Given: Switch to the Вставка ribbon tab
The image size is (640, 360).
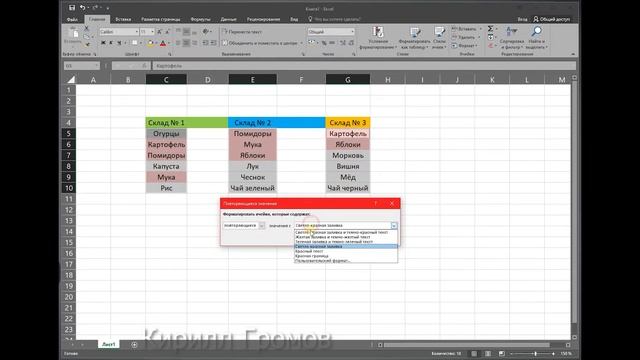Looking at the screenshot, I should click(x=123, y=19).
